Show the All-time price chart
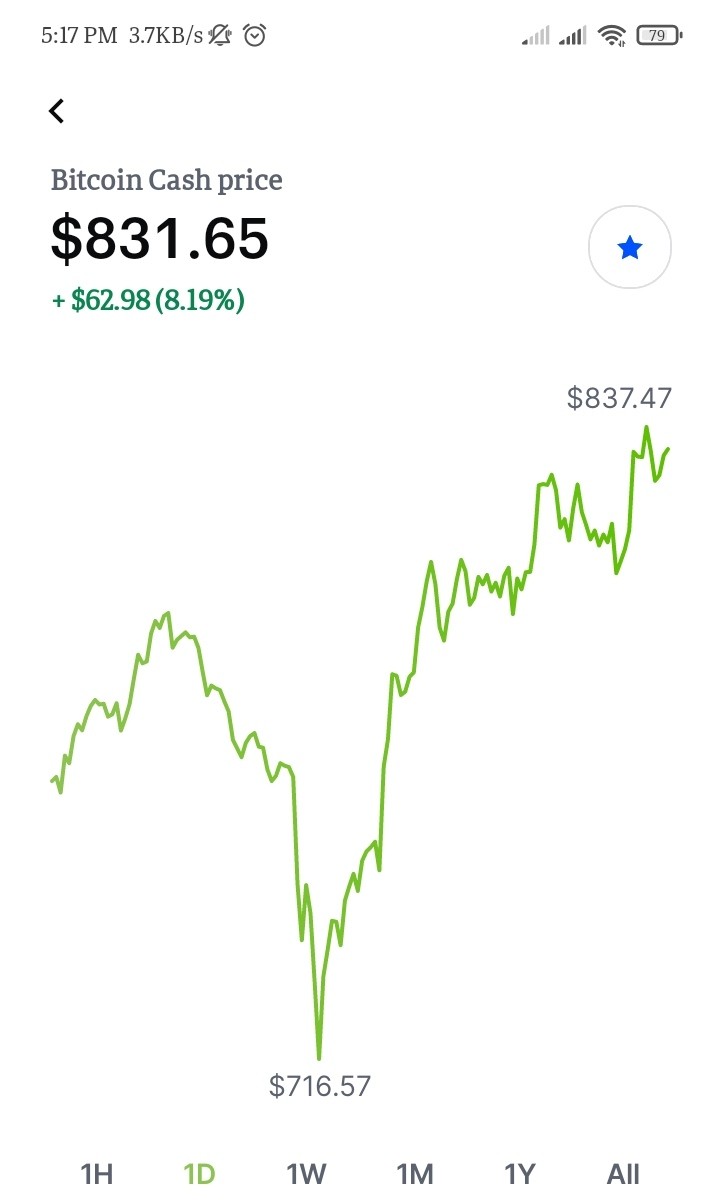The image size is (720, 1202). click(x=624, y=1174)
